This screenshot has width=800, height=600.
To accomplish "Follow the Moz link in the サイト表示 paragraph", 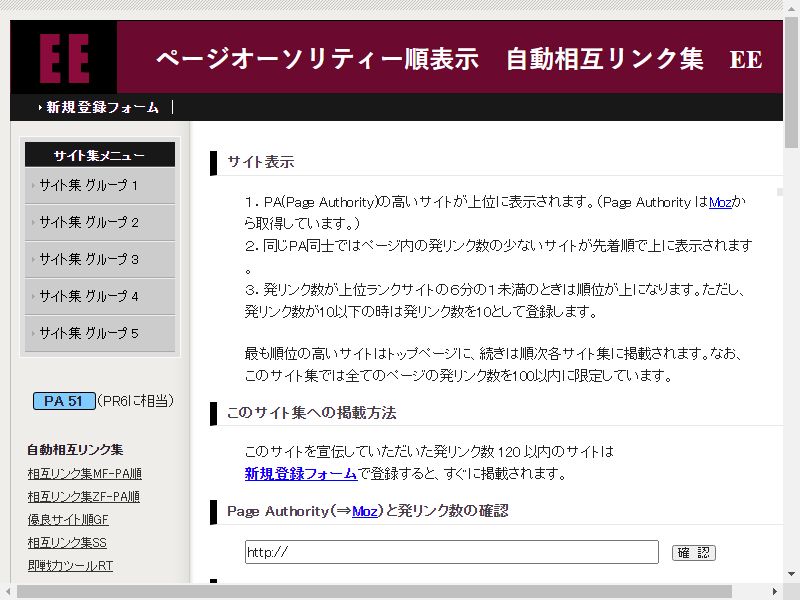I will (x=720, y=203).
